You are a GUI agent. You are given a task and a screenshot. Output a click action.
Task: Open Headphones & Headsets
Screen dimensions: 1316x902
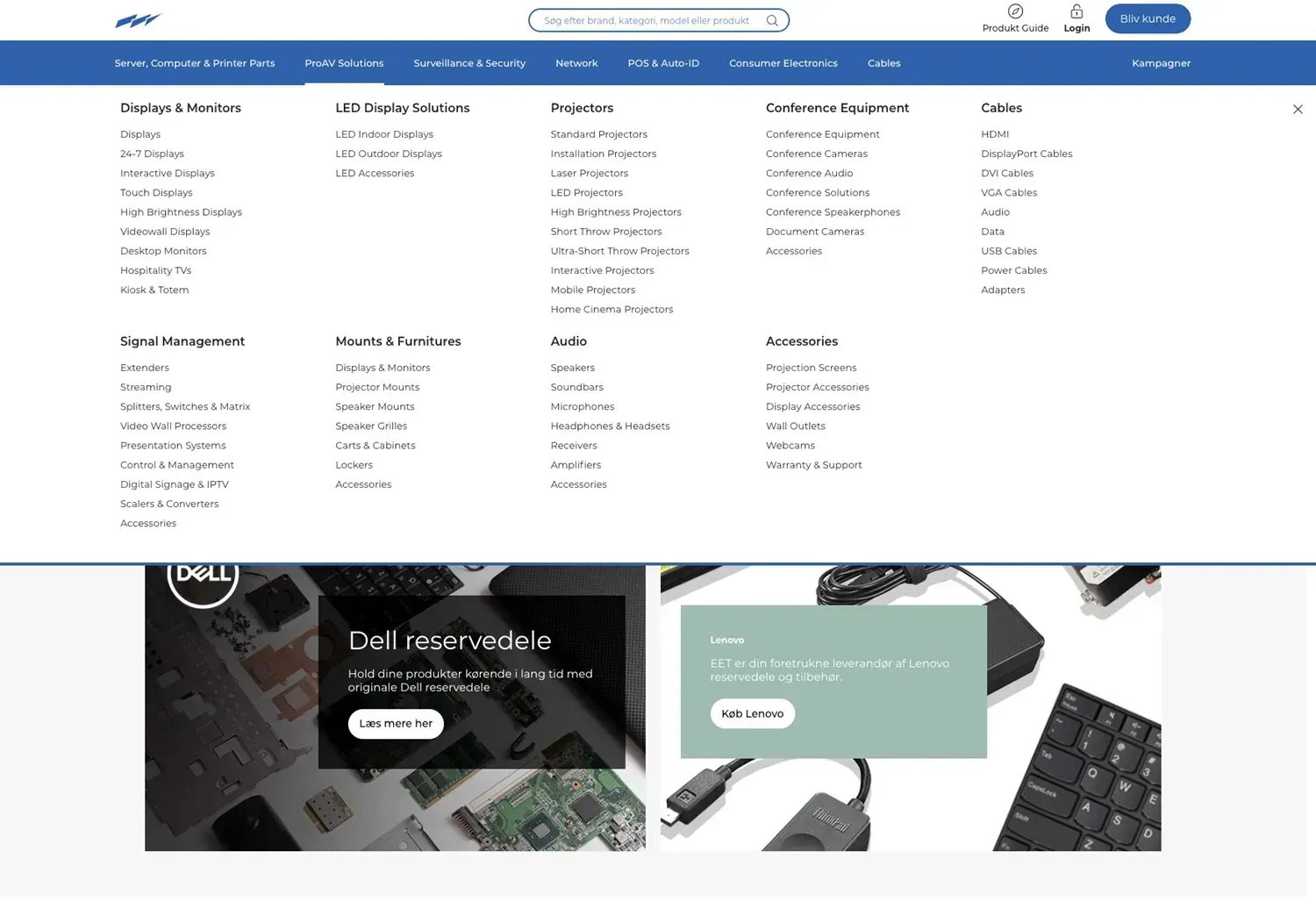coord(610,426)
